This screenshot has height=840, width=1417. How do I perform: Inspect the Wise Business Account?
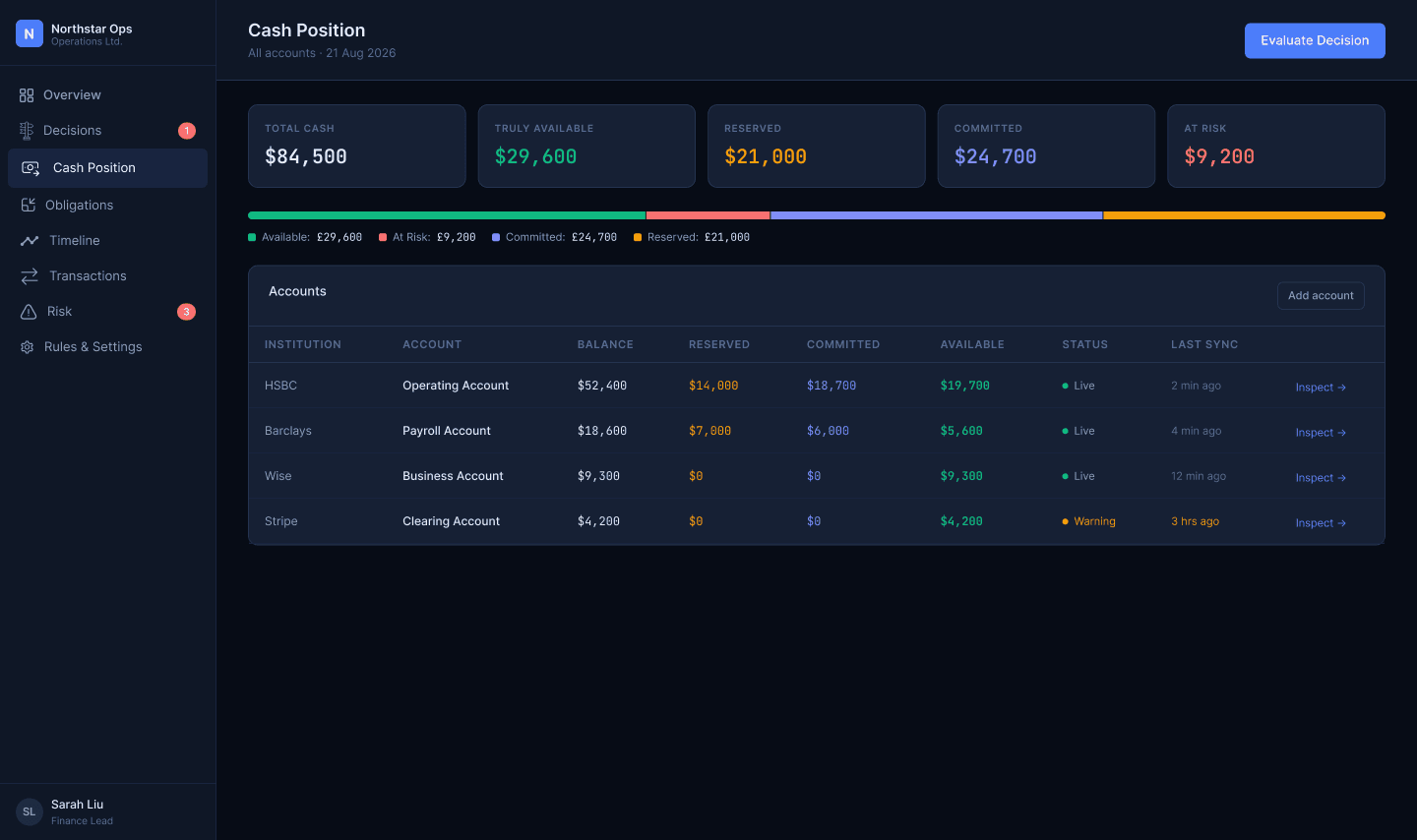point(1321,478)
